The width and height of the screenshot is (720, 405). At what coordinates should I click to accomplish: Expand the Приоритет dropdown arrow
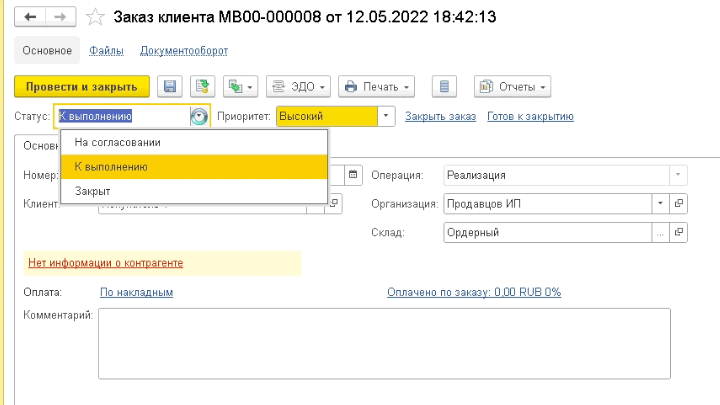pos(386,116)
